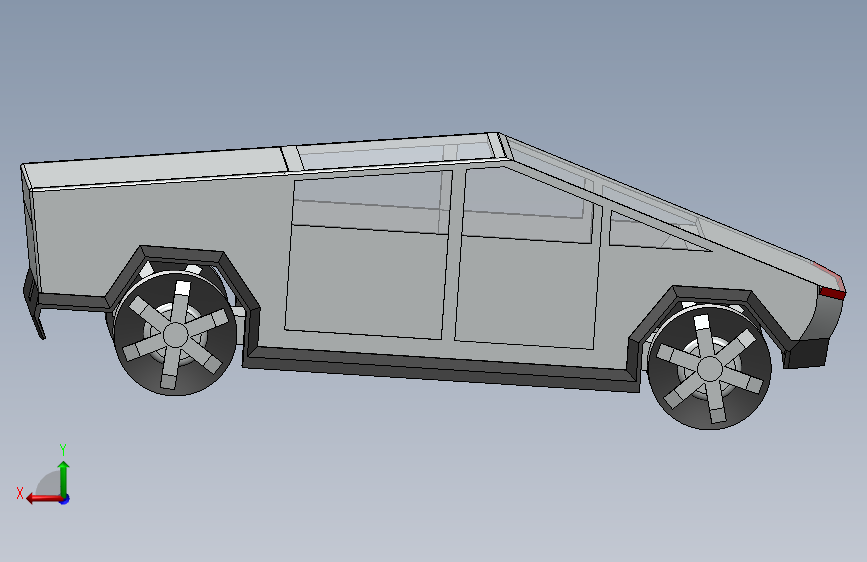The height and width of the screenshot is (562, 867).
Task: Select the rear door window glass
Action: 372,203
